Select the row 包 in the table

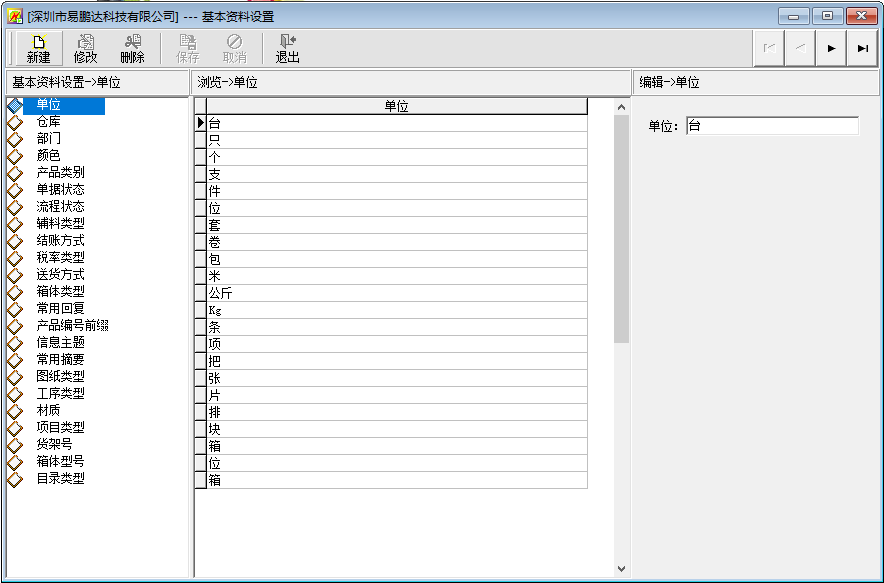(397, 259)
